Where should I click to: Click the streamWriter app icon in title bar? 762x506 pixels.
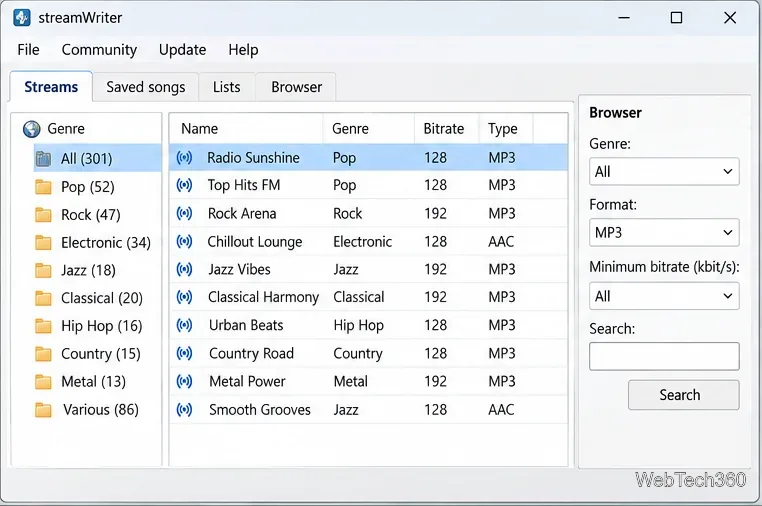coord(21,18)
